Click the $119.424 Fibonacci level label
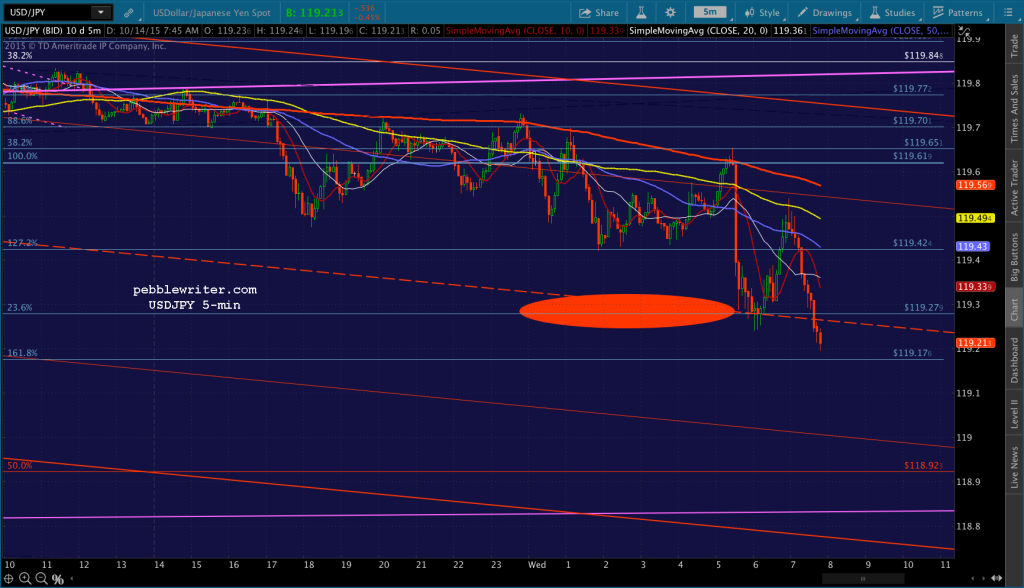1024x588 pixels. click(x=912, y=243)
